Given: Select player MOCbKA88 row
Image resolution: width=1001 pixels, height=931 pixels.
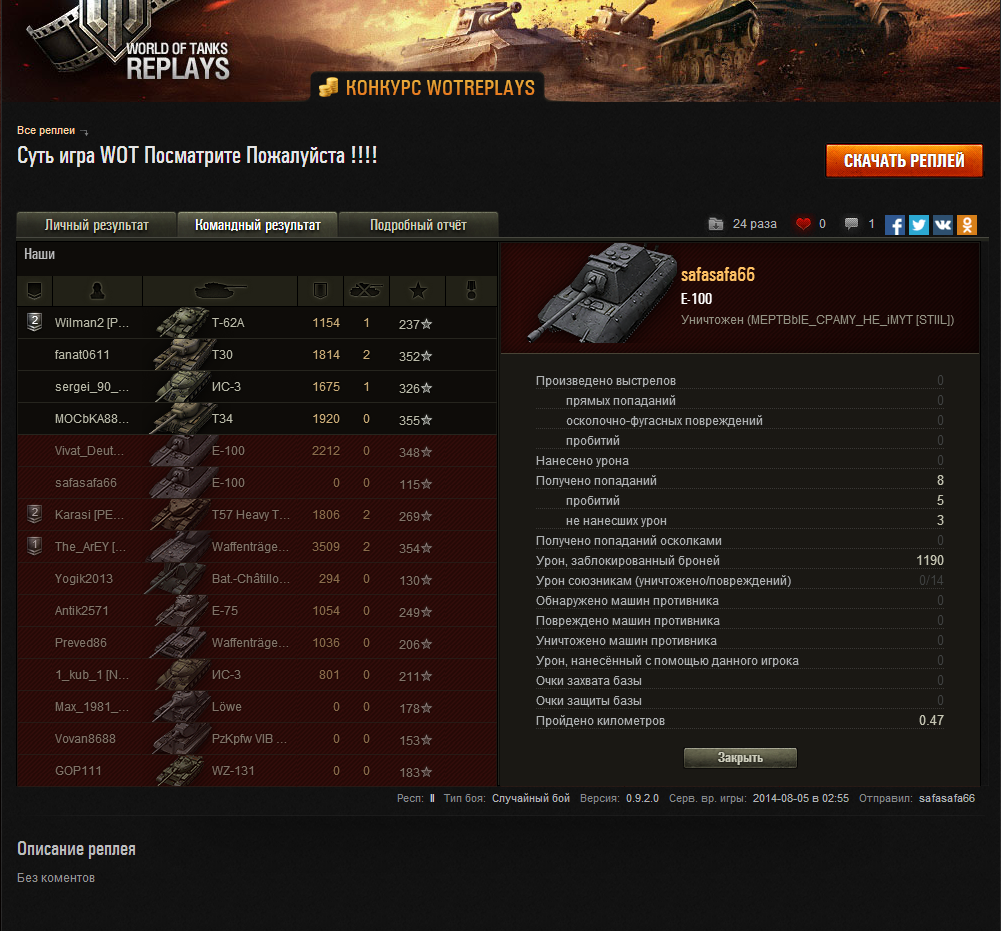Looking at the screenshot, I should (257, 419).
